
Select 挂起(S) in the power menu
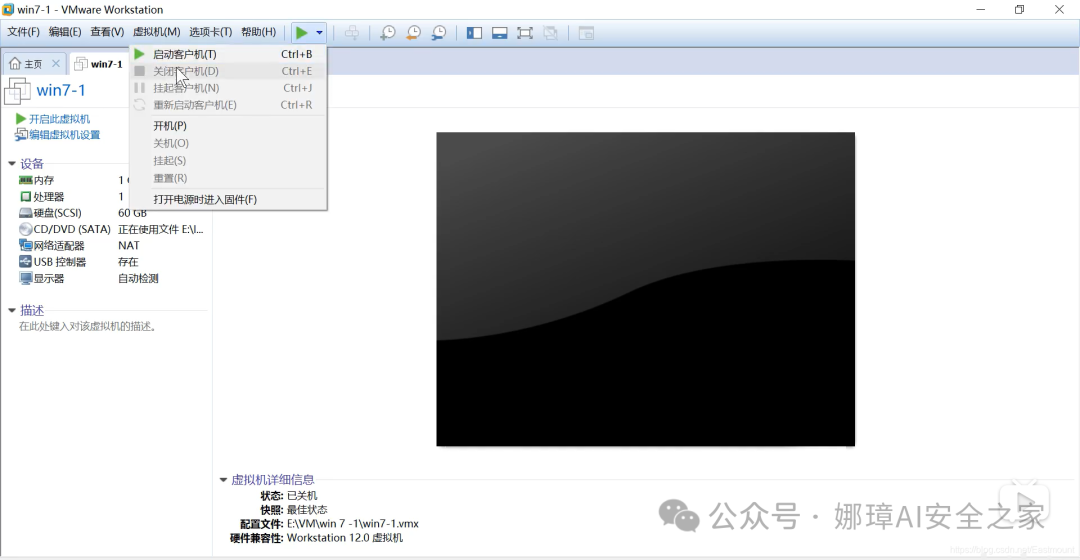(228, 160)
